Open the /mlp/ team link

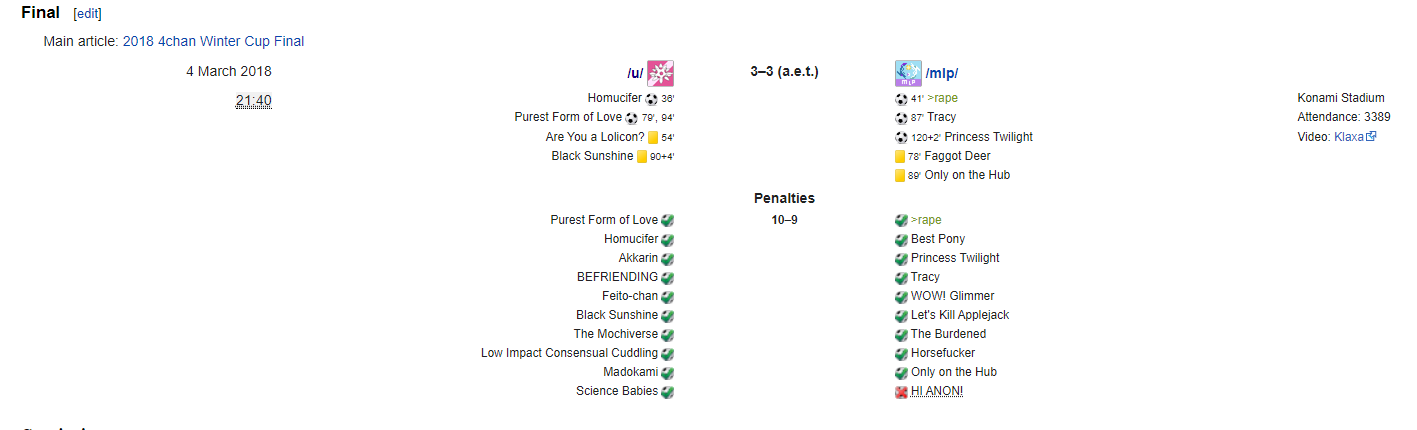click(x=942, y=73)
